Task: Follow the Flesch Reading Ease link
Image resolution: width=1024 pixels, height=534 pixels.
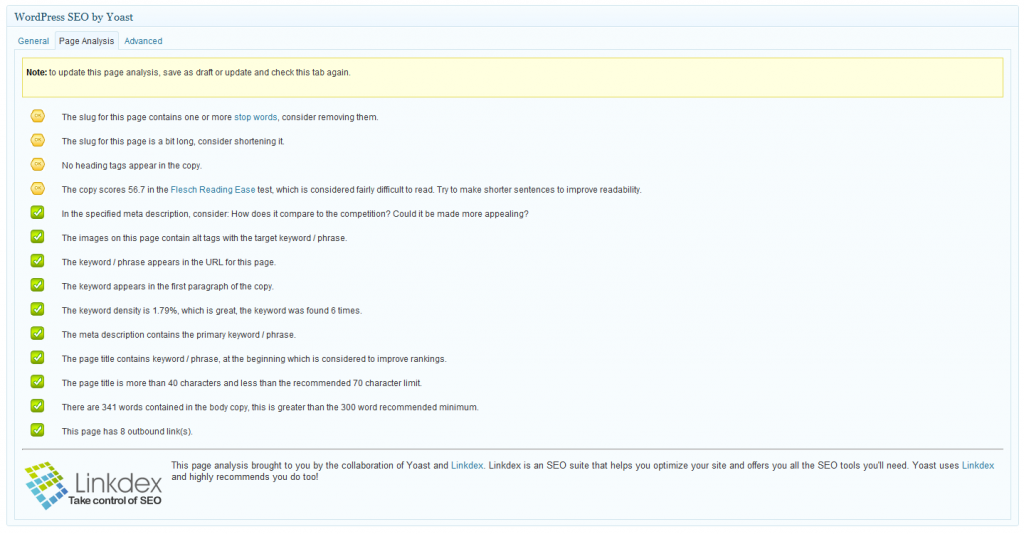Action: click(213, 190)
